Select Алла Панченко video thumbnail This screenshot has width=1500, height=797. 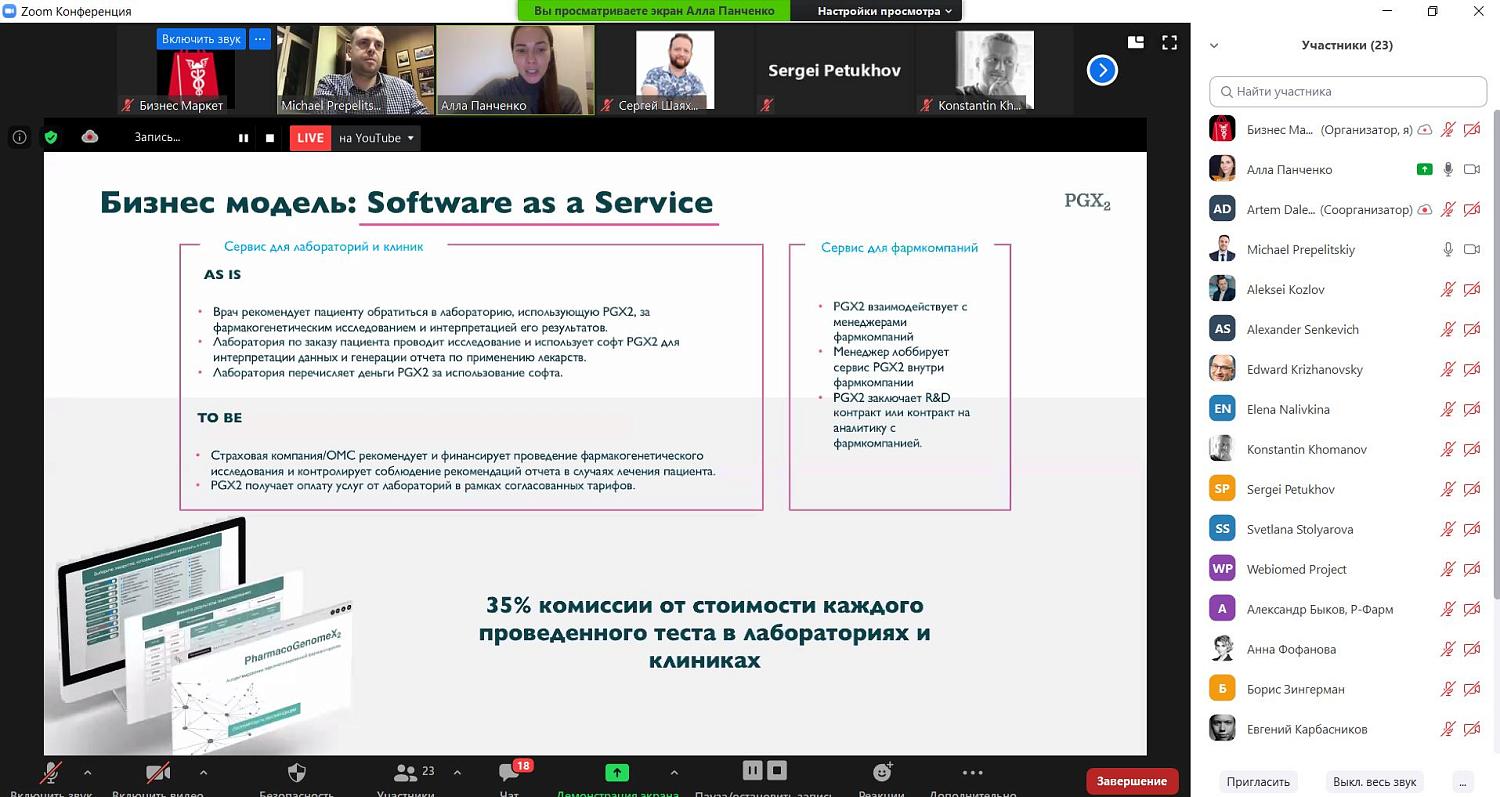coord(515,69)
